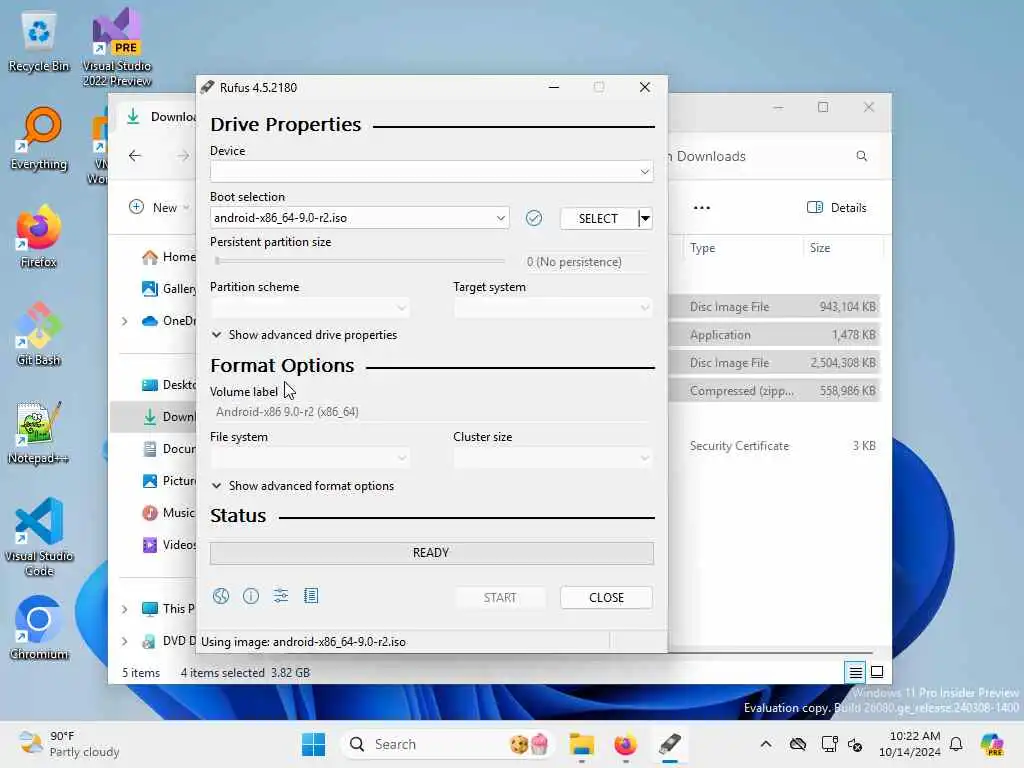Expand the OneDrive tree node
This screenshot has height=768, width=1024.
click(125, 321)
